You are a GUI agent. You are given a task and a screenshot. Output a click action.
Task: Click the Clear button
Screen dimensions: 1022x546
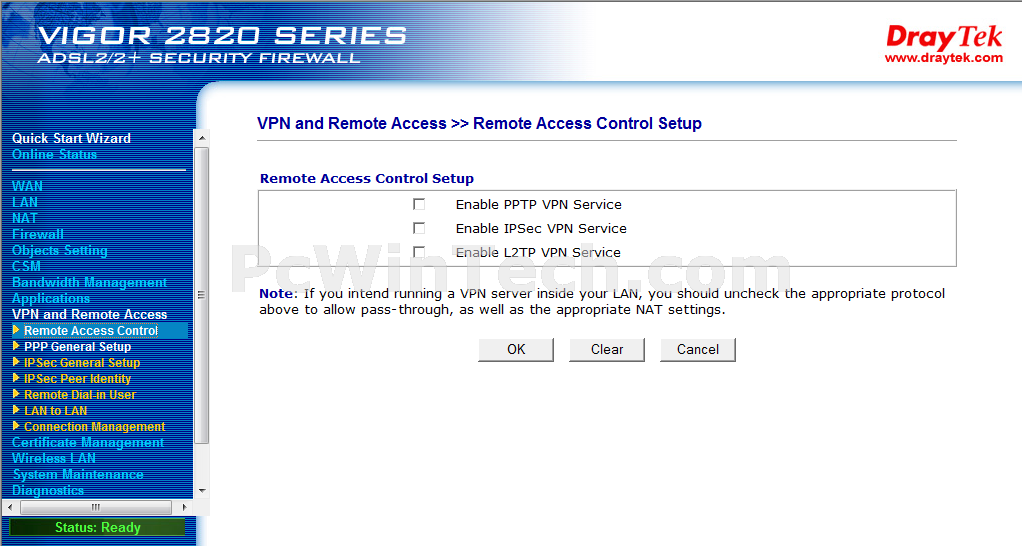point(607,349)
